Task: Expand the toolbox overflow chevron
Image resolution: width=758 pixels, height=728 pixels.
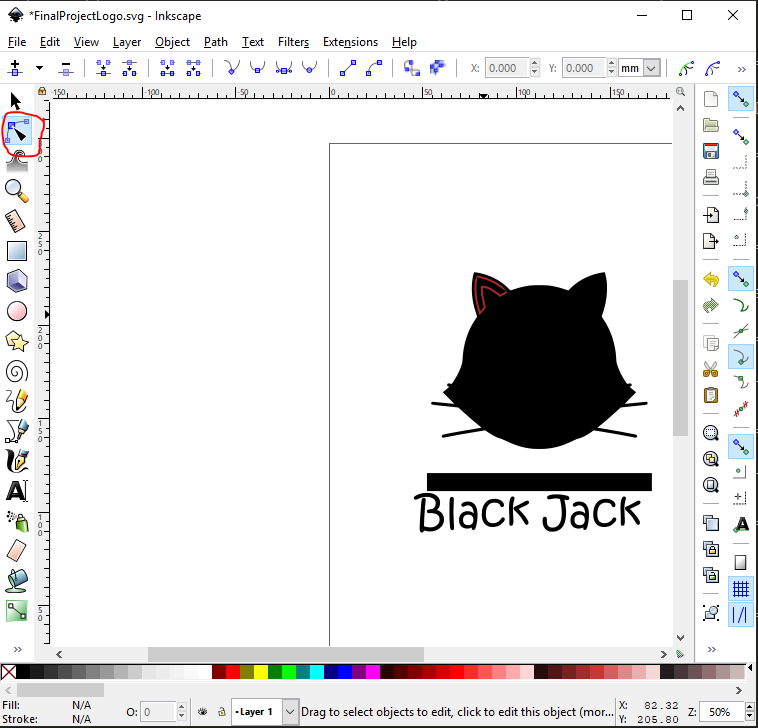Action: tap(18, 649)
